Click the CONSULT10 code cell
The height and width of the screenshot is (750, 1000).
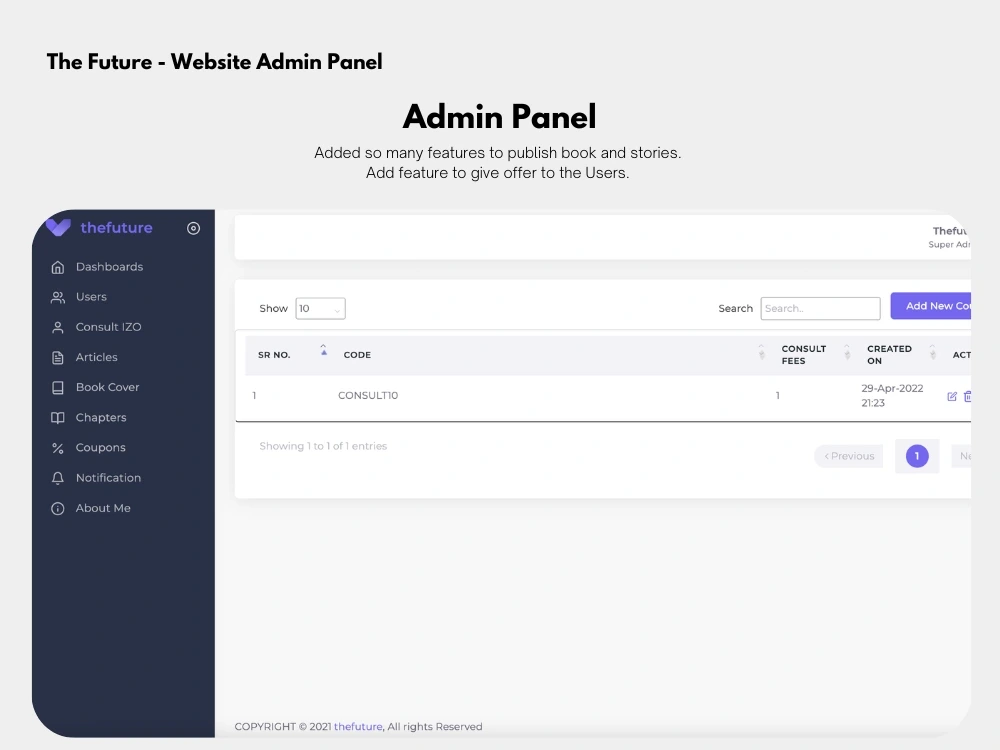[368, 395]
